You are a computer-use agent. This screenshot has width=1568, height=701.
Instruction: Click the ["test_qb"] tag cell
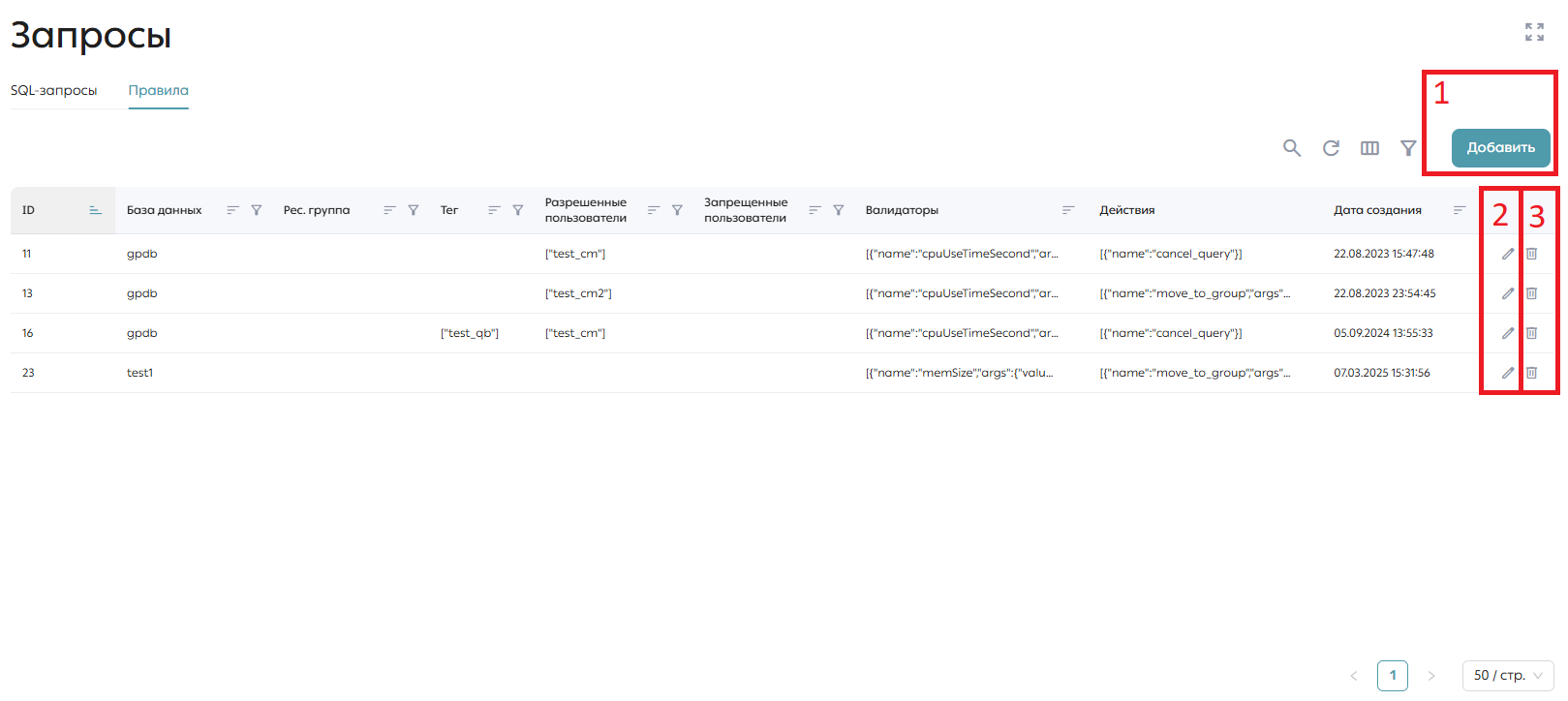(470, 333)
